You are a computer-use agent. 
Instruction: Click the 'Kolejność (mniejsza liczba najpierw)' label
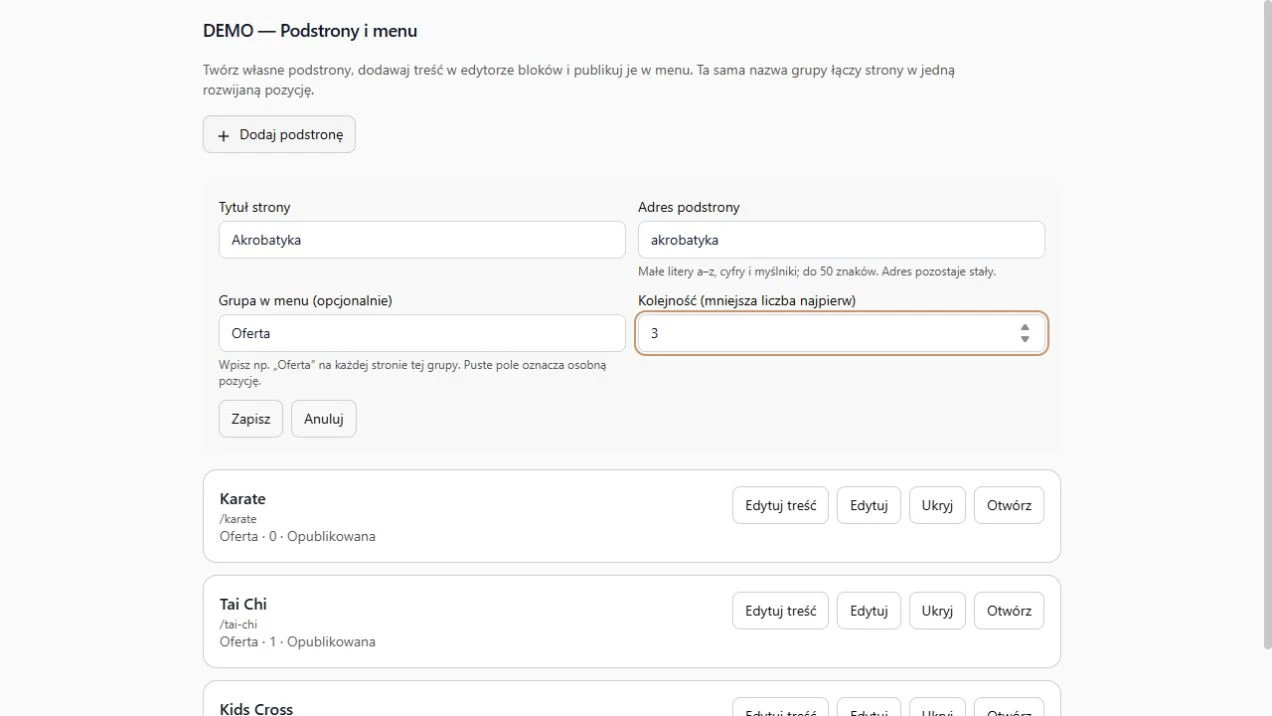tap(747, 300)
